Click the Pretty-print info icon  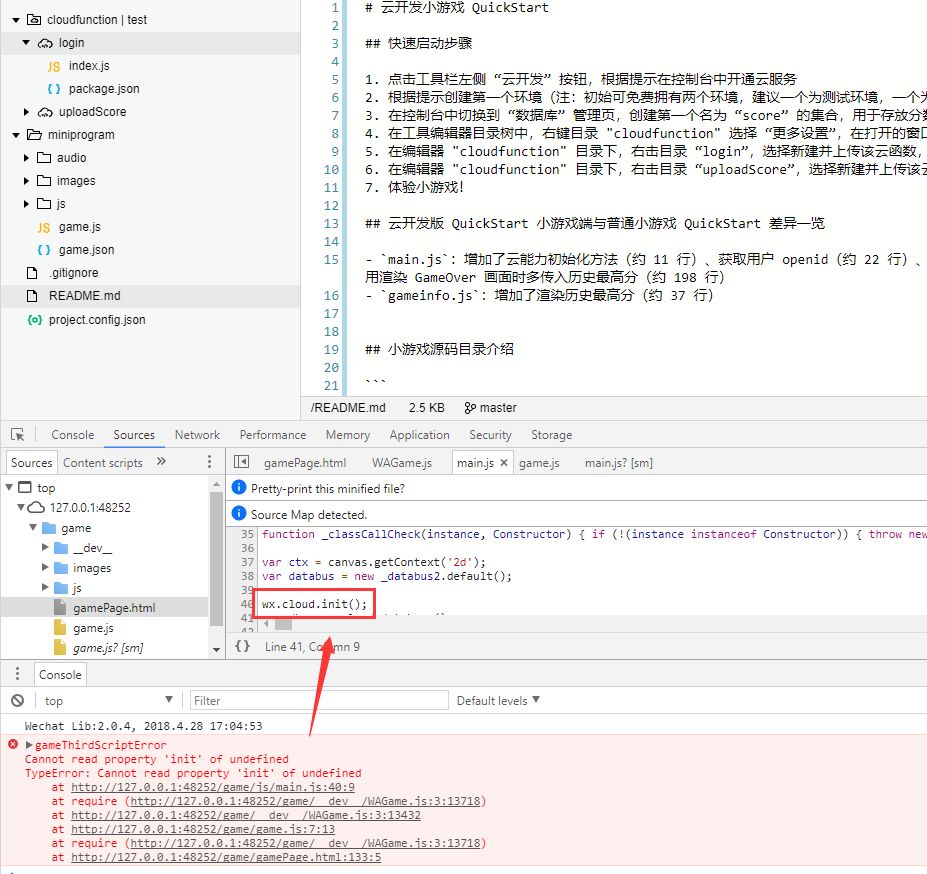click(239, 487)
